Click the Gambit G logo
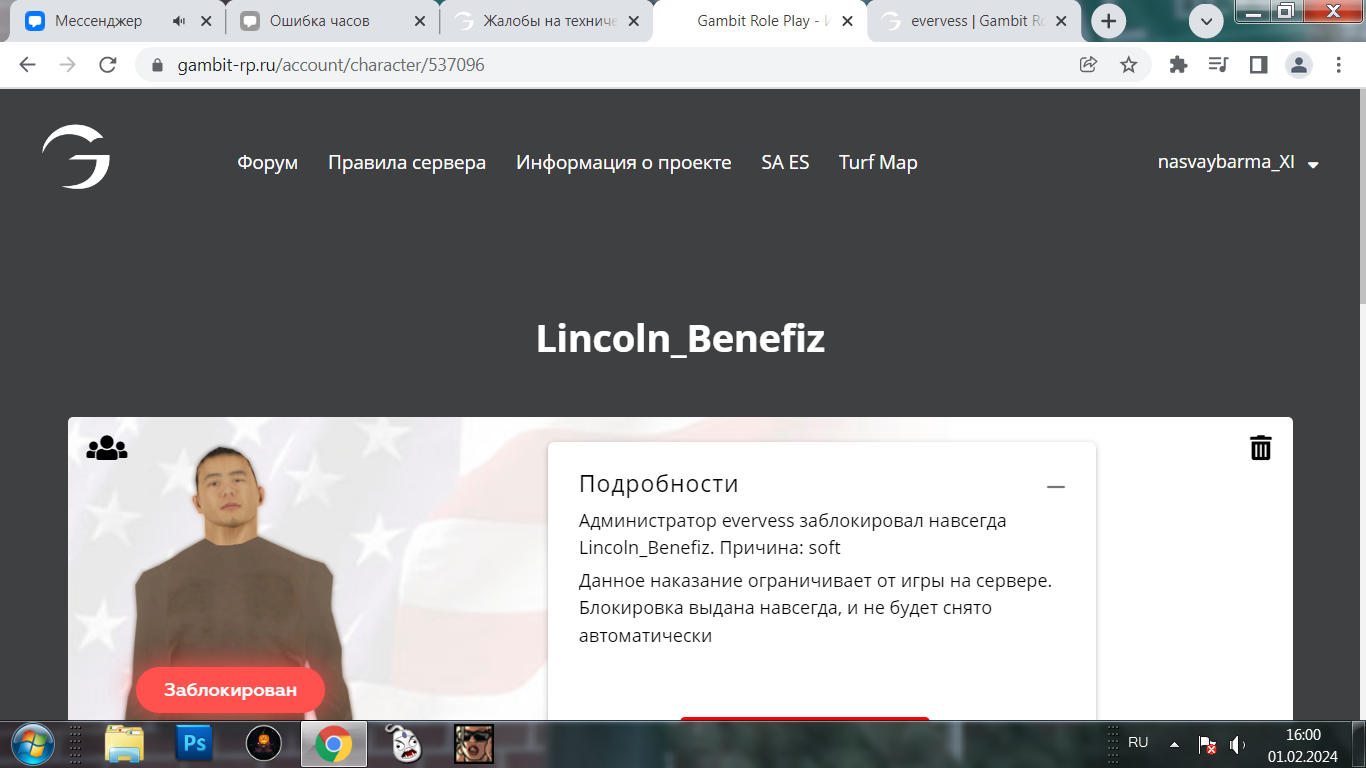The height and width of the screenshot is (768, 1366). (76, 158)
